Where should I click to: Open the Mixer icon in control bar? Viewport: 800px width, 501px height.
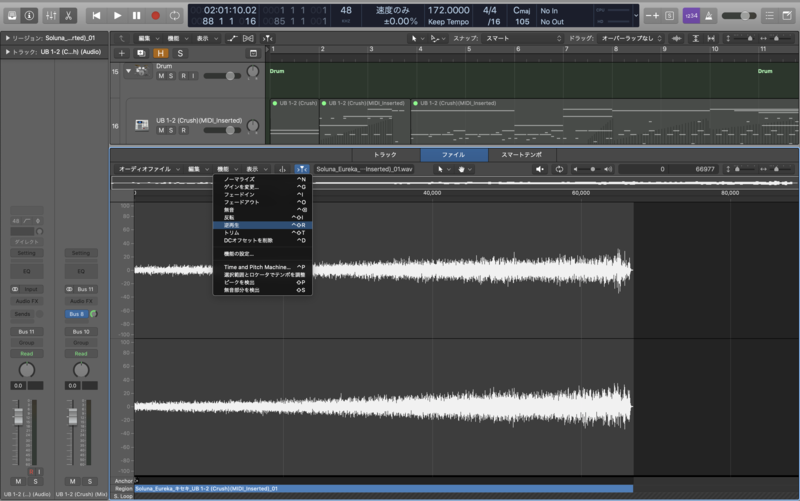coord(51,16)
